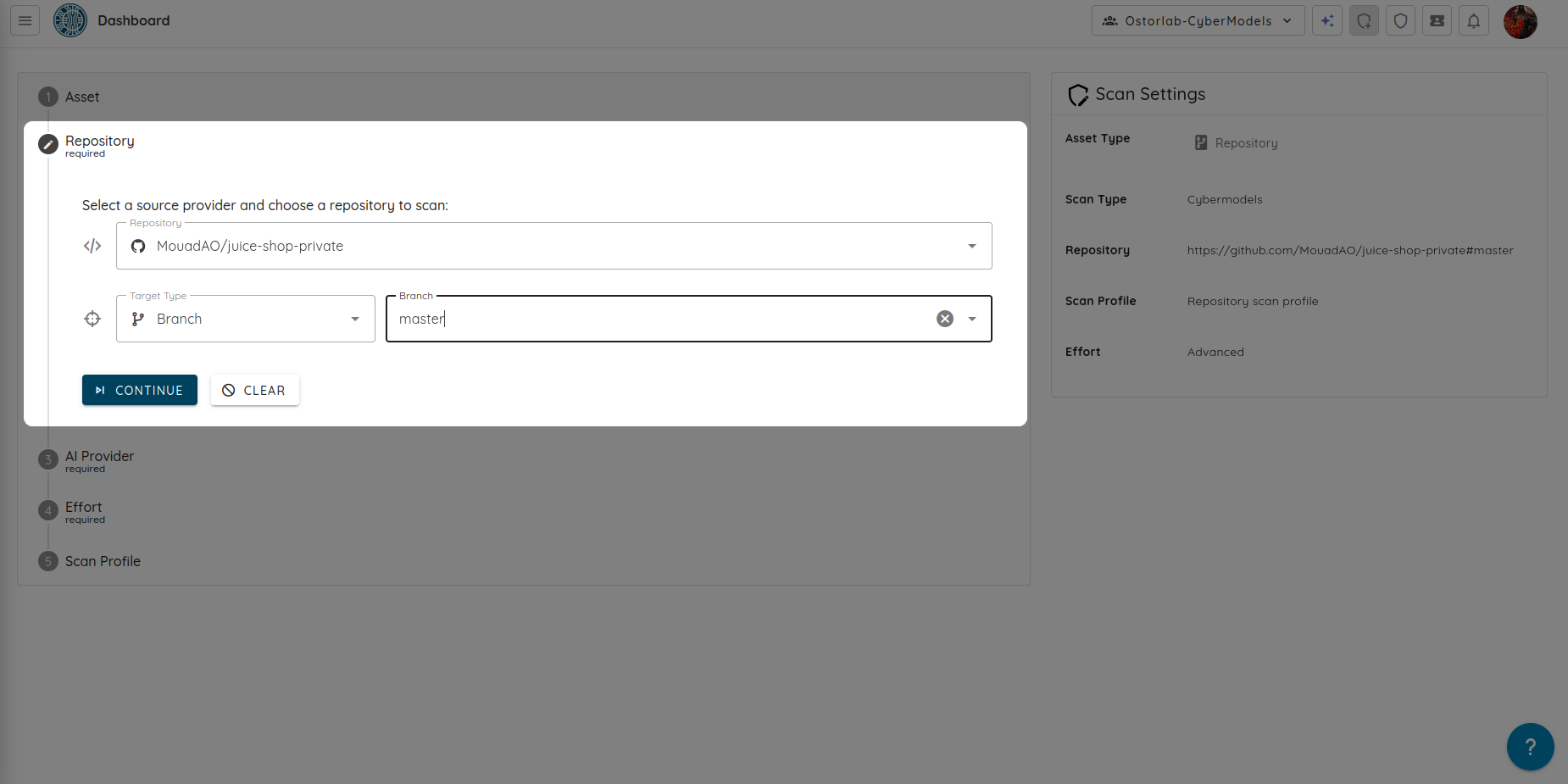Open the Target Type Branch dropdown
1568x784 pixels.
tap(246, 319)
